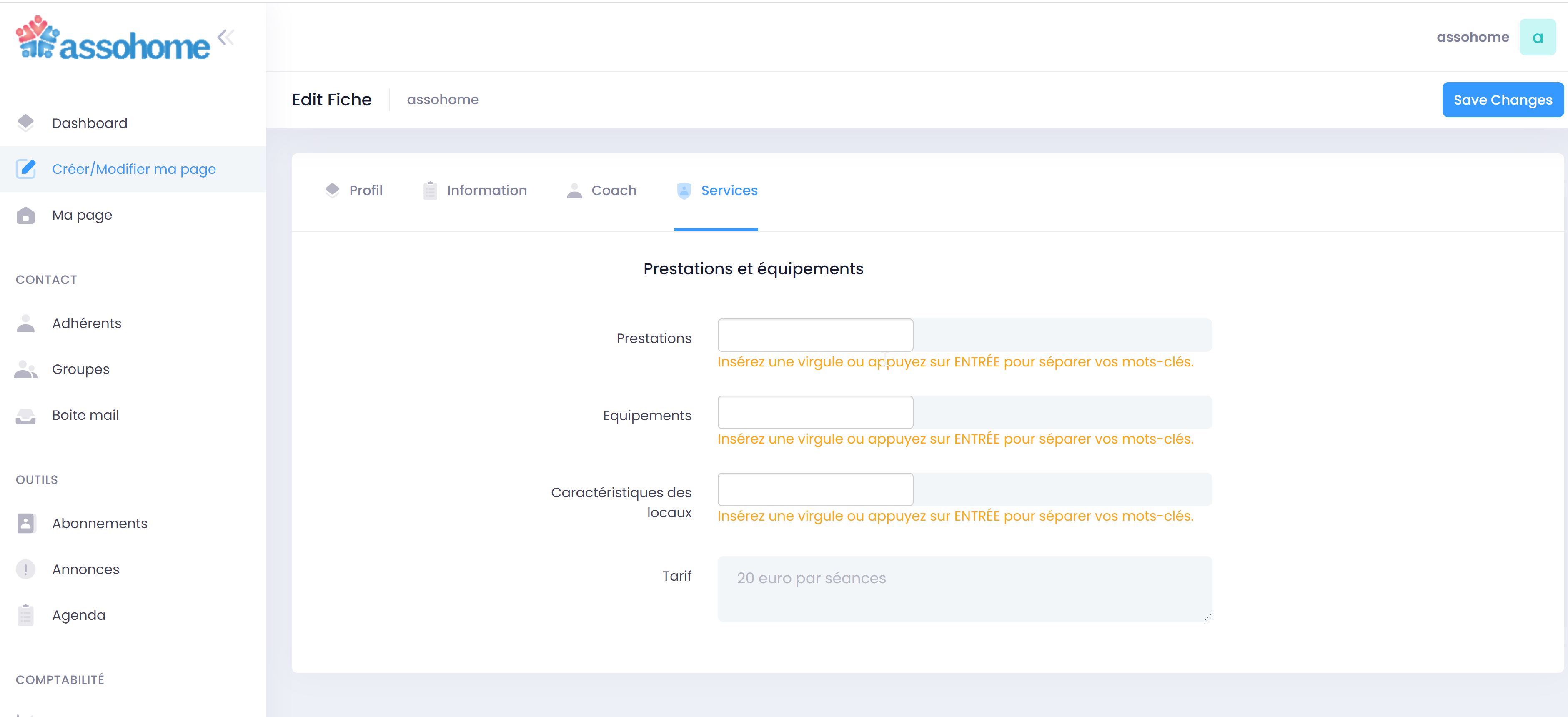Select the Coach tab
Viewport: 1568px width, 717px height.
(601, 191)
